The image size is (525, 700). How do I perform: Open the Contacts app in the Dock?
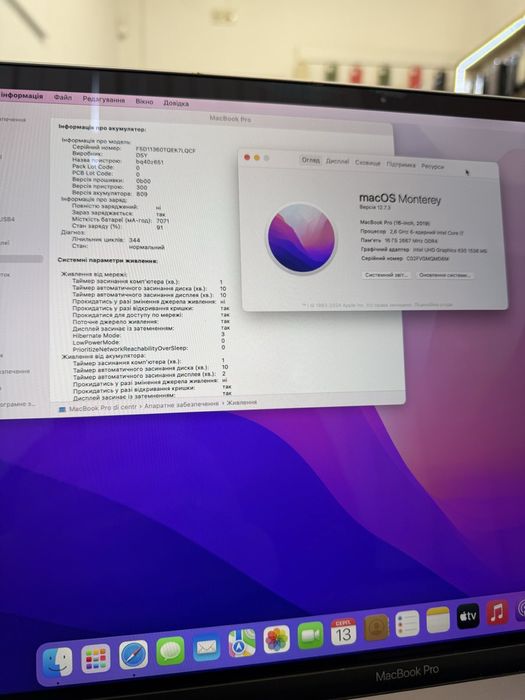pyautogui.click(x=376, y=627)
